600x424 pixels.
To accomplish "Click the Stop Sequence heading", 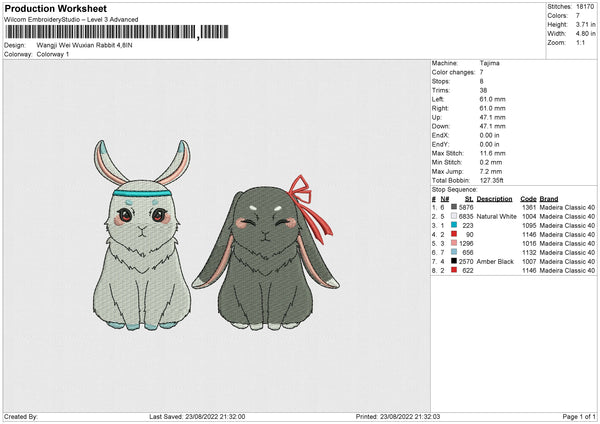I will pos(455,189).
